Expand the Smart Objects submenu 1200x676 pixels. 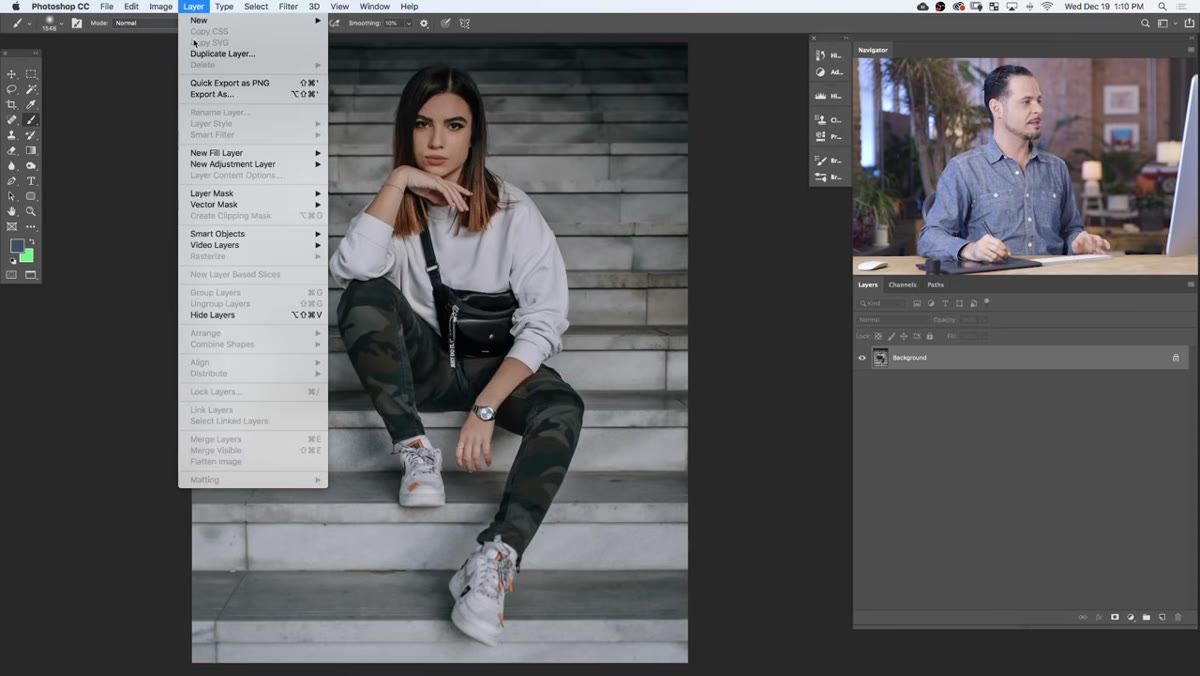pos(253,234)
